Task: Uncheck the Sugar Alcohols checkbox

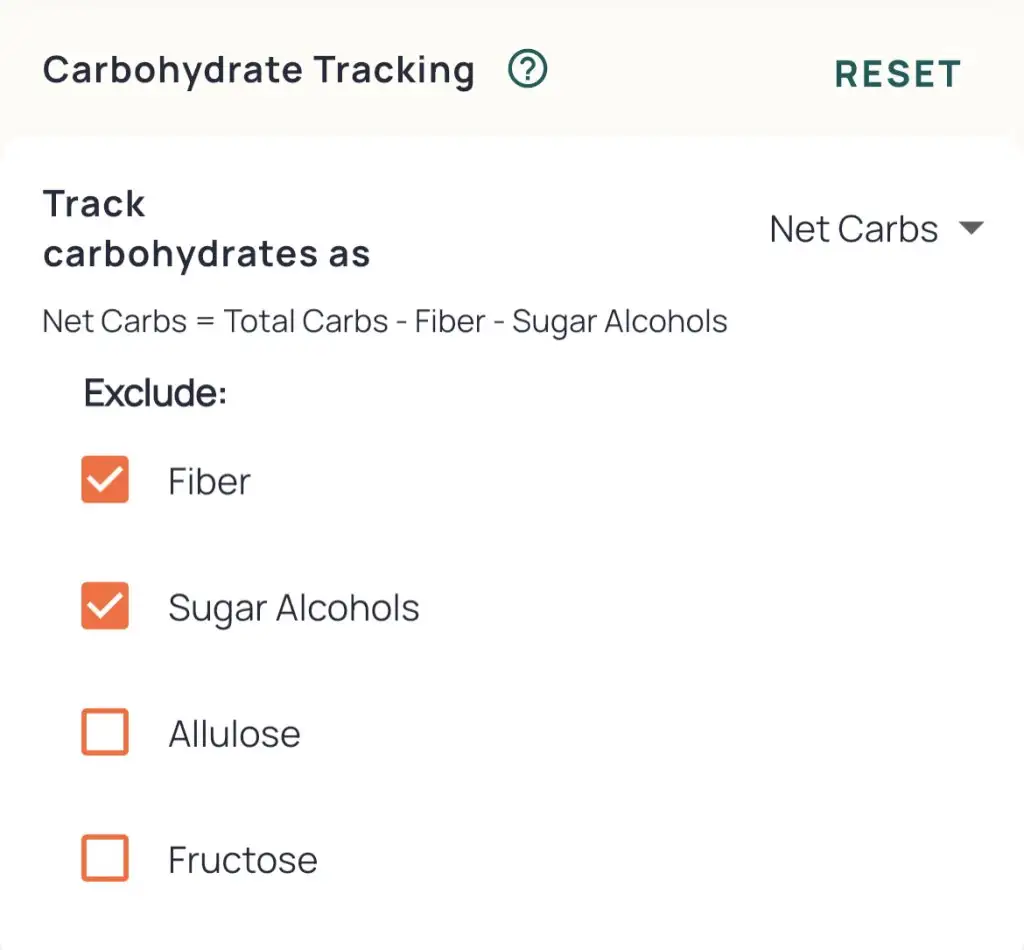Action: pyautogui.click(x=104, y=605)
